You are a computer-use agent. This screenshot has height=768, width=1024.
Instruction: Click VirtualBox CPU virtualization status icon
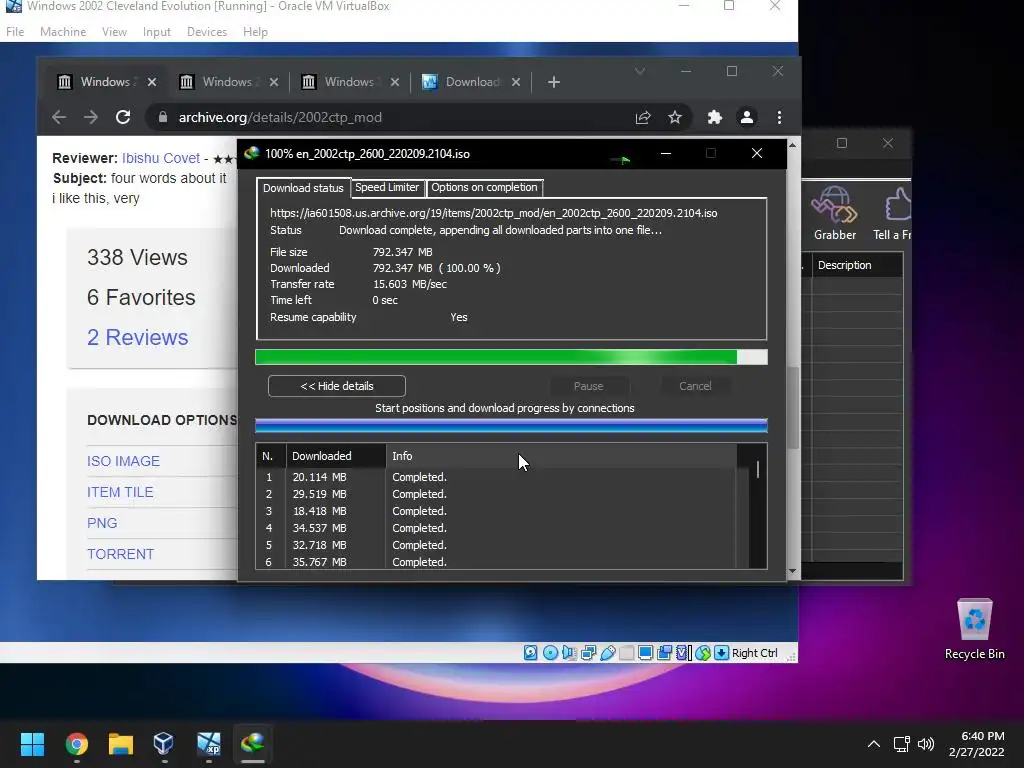click(x=684, y=652)
